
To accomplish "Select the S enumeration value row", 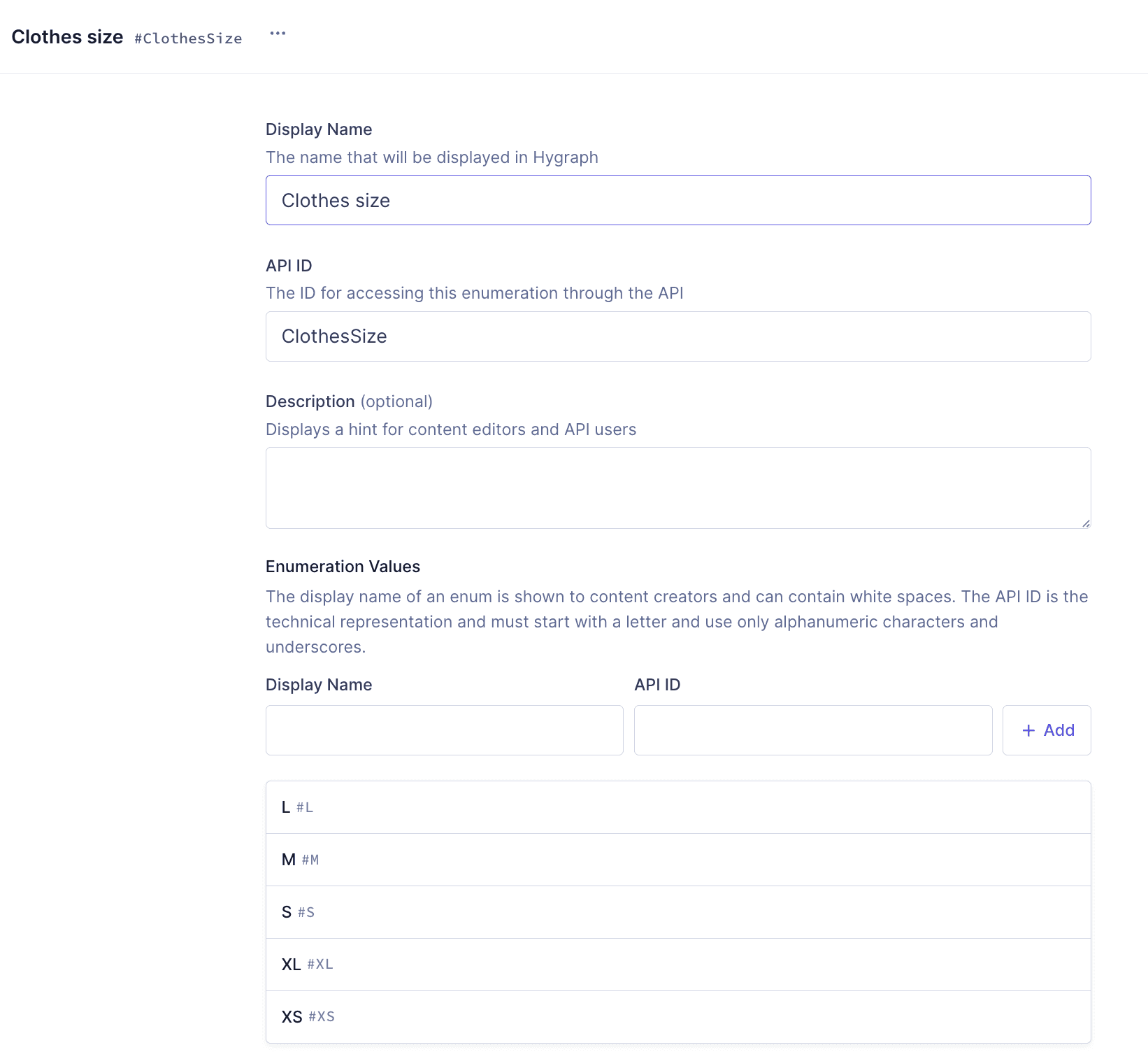I will [677, 912].
